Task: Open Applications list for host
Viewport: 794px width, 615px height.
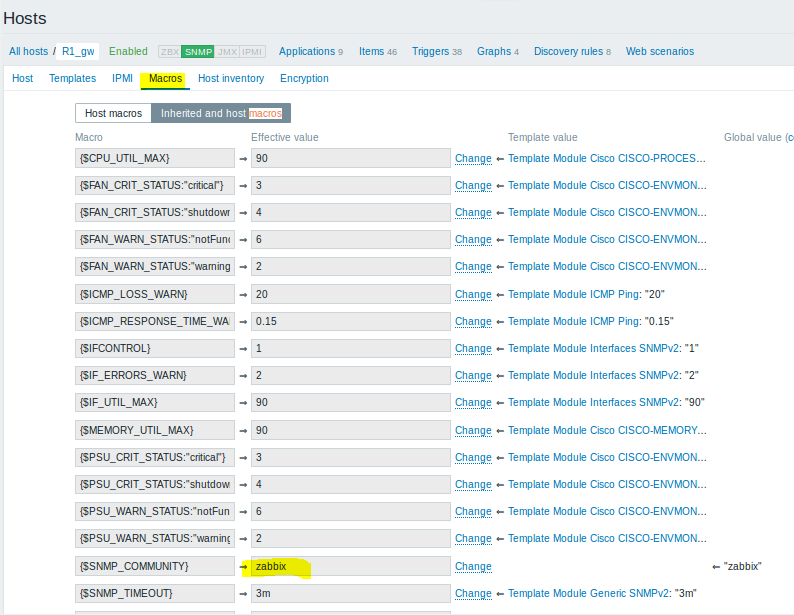Action: point(307,51)
